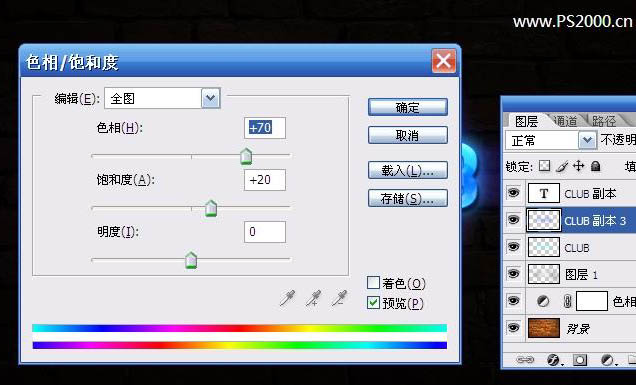Switch to the 通道 channels tab

565,120
